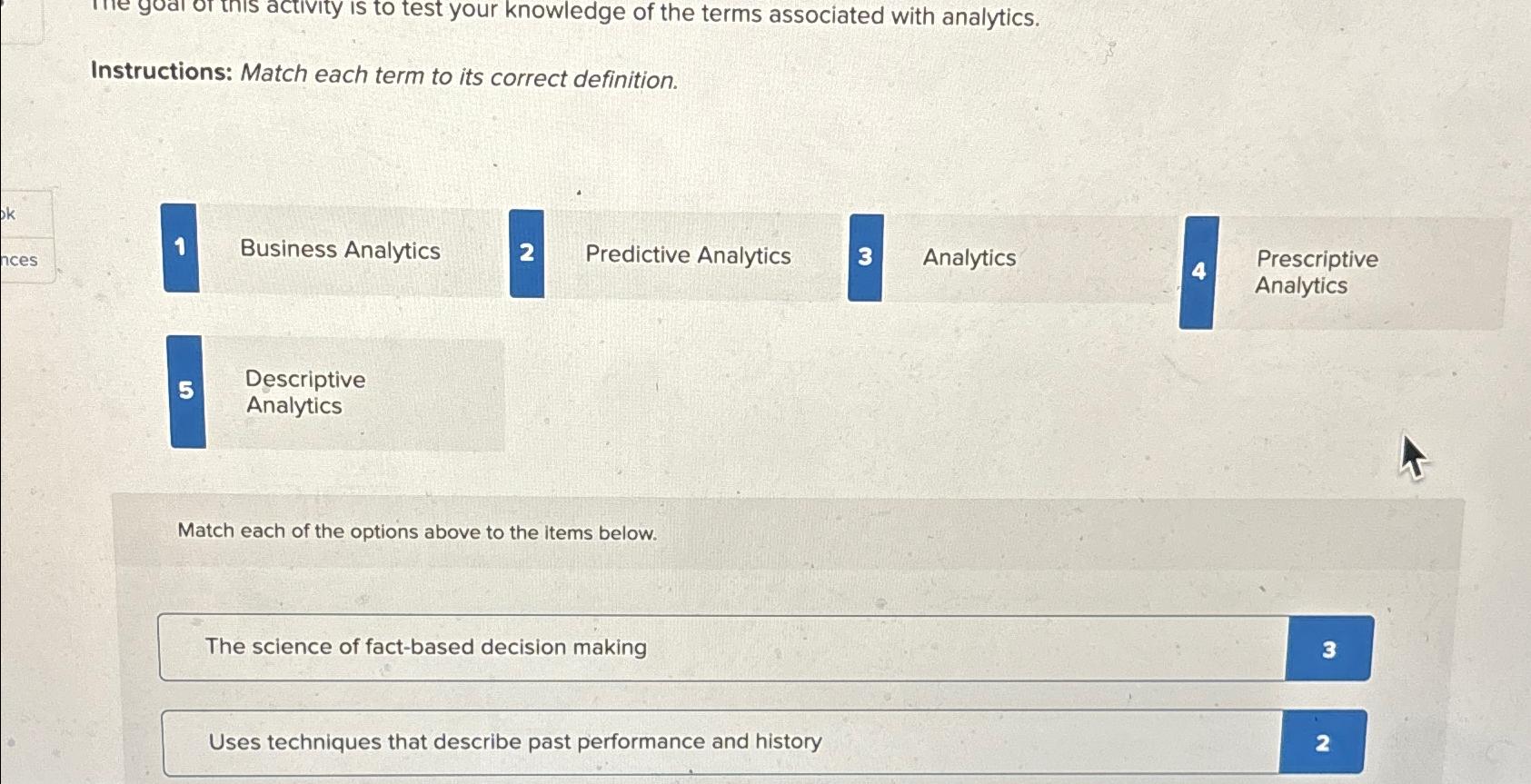The width and height of the screenshot is (1531, 784).
Task: Choose the Prescriptive Analytics option
Action: (1317, 273)
